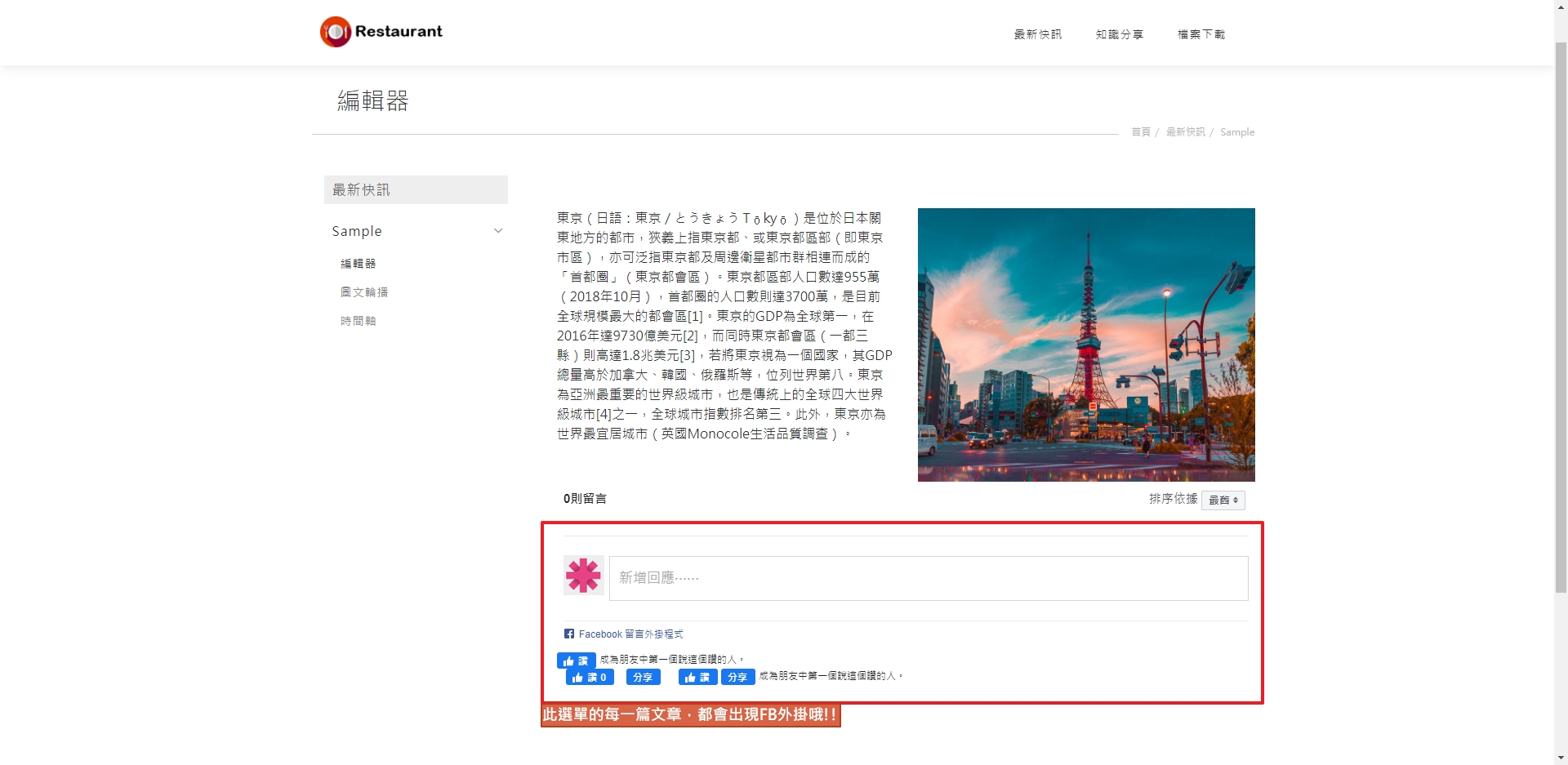Click the 新增回應 comment input field
1568x765 pixels.
928,578
